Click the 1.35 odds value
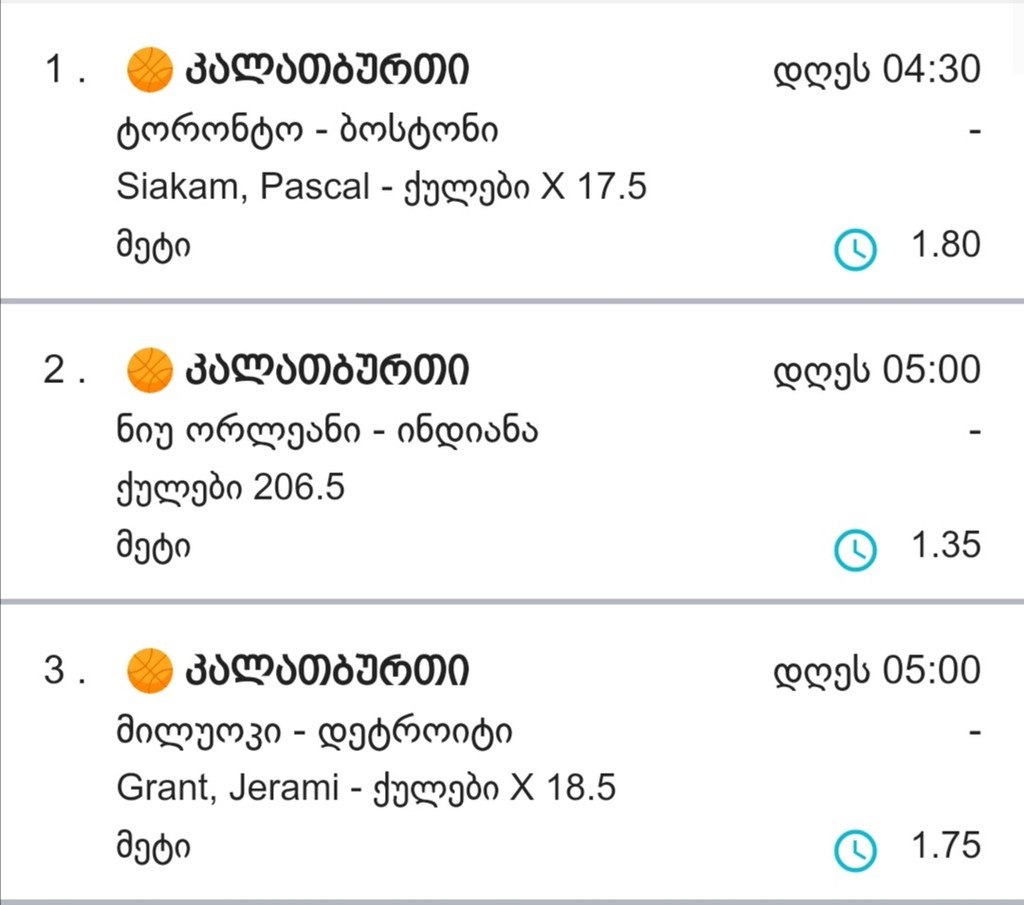The width and height of the screenshot is (1024, 905). coord(946,545)
